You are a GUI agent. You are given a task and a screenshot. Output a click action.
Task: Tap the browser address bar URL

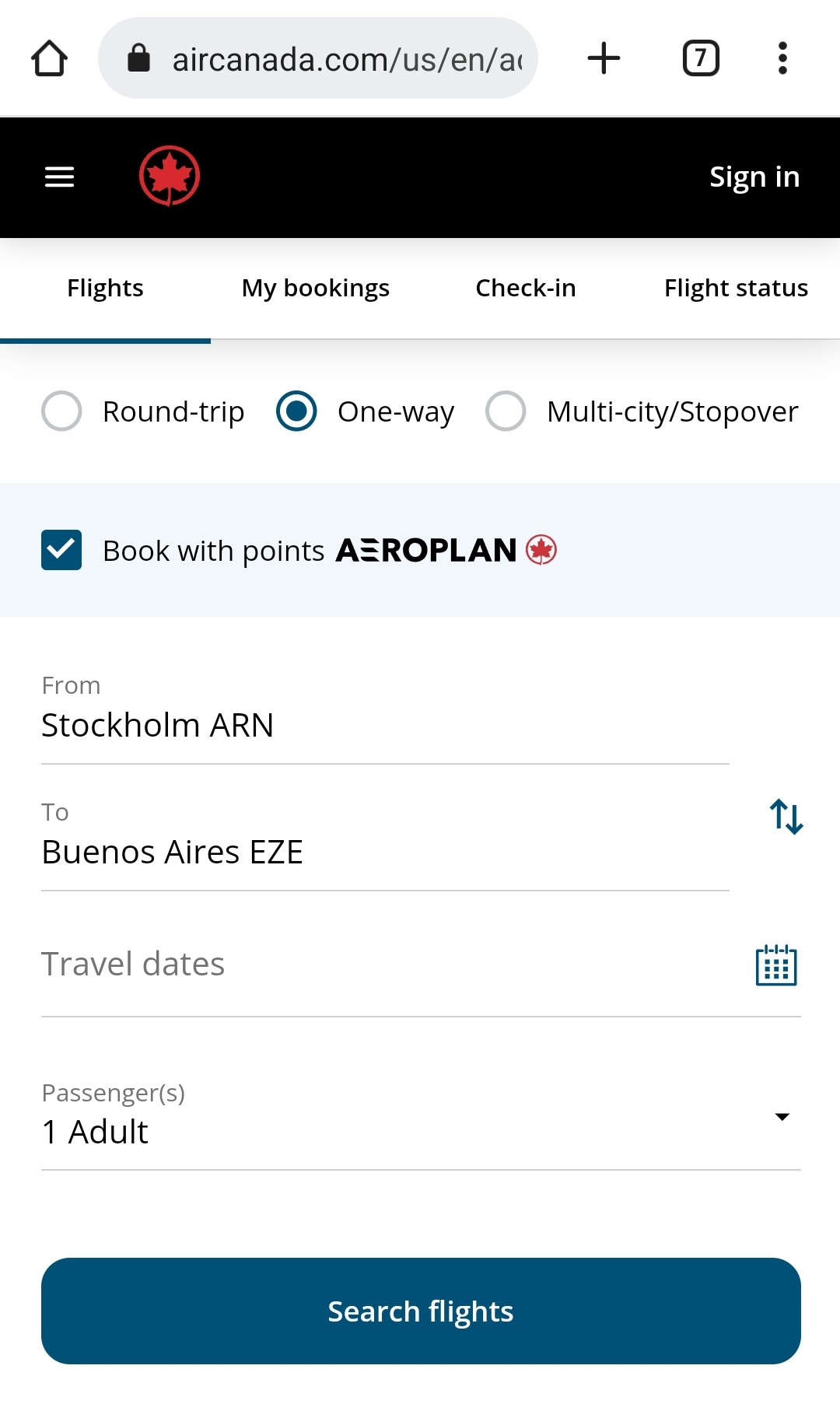(x=346, y=59)
